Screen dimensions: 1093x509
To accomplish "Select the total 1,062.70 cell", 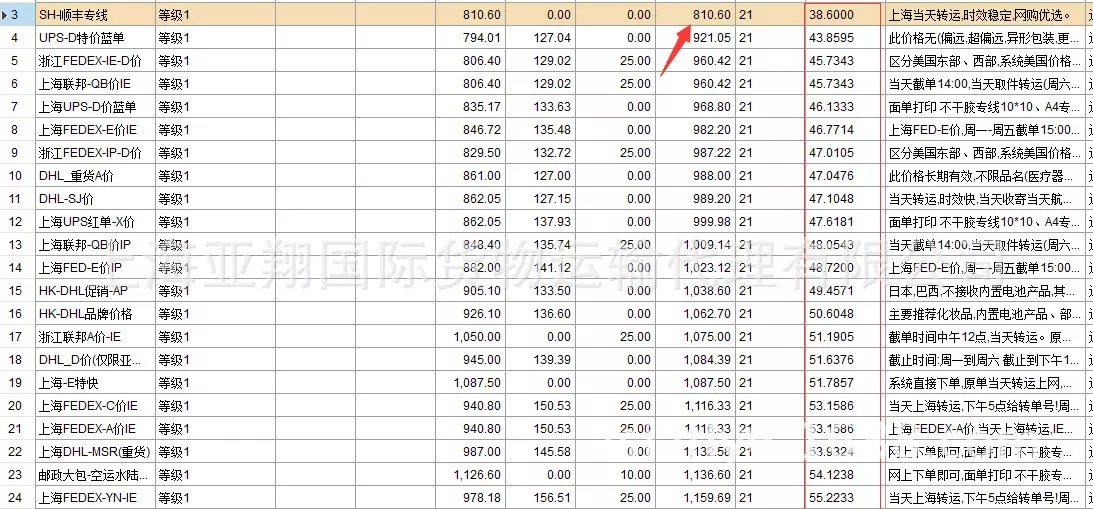I will (x=695, y=314).
